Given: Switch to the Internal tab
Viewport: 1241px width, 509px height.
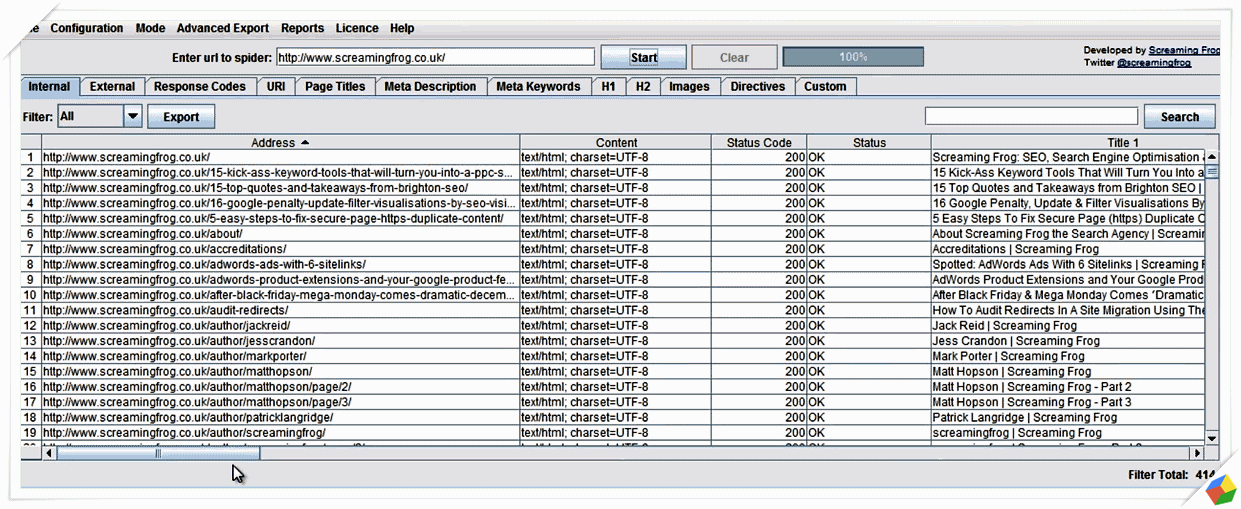Looking at the screenshot, I should (x=50, y=87).
